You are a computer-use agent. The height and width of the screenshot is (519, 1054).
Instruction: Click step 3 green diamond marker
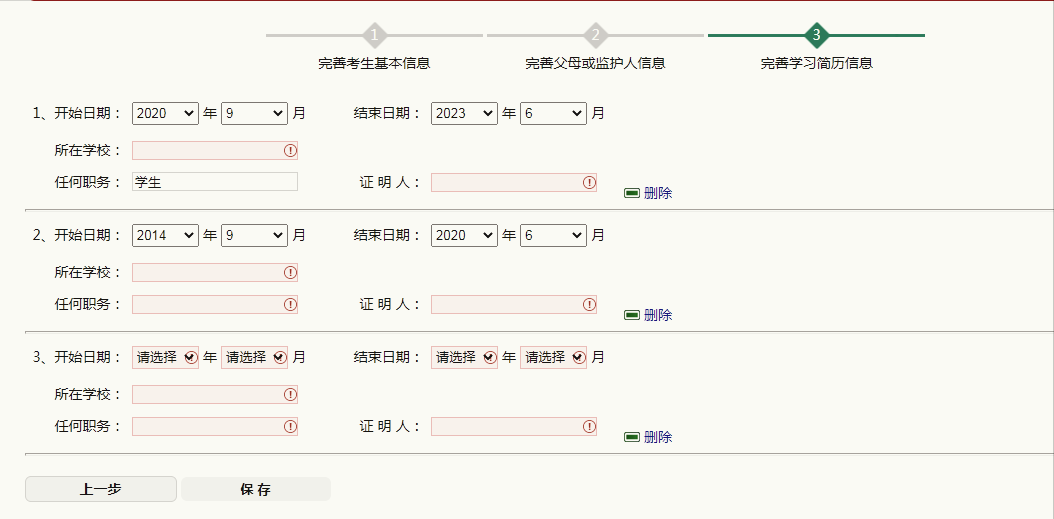coord(817,36)
